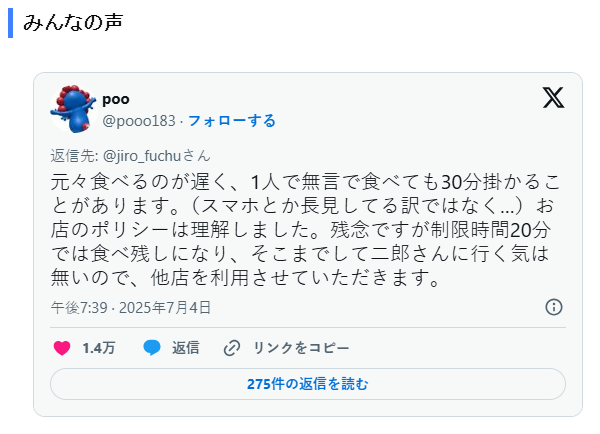Like the tweet with the heart icon
This screenshot has width=600, height=434.
pyautogui.click(x=62, y=348)
